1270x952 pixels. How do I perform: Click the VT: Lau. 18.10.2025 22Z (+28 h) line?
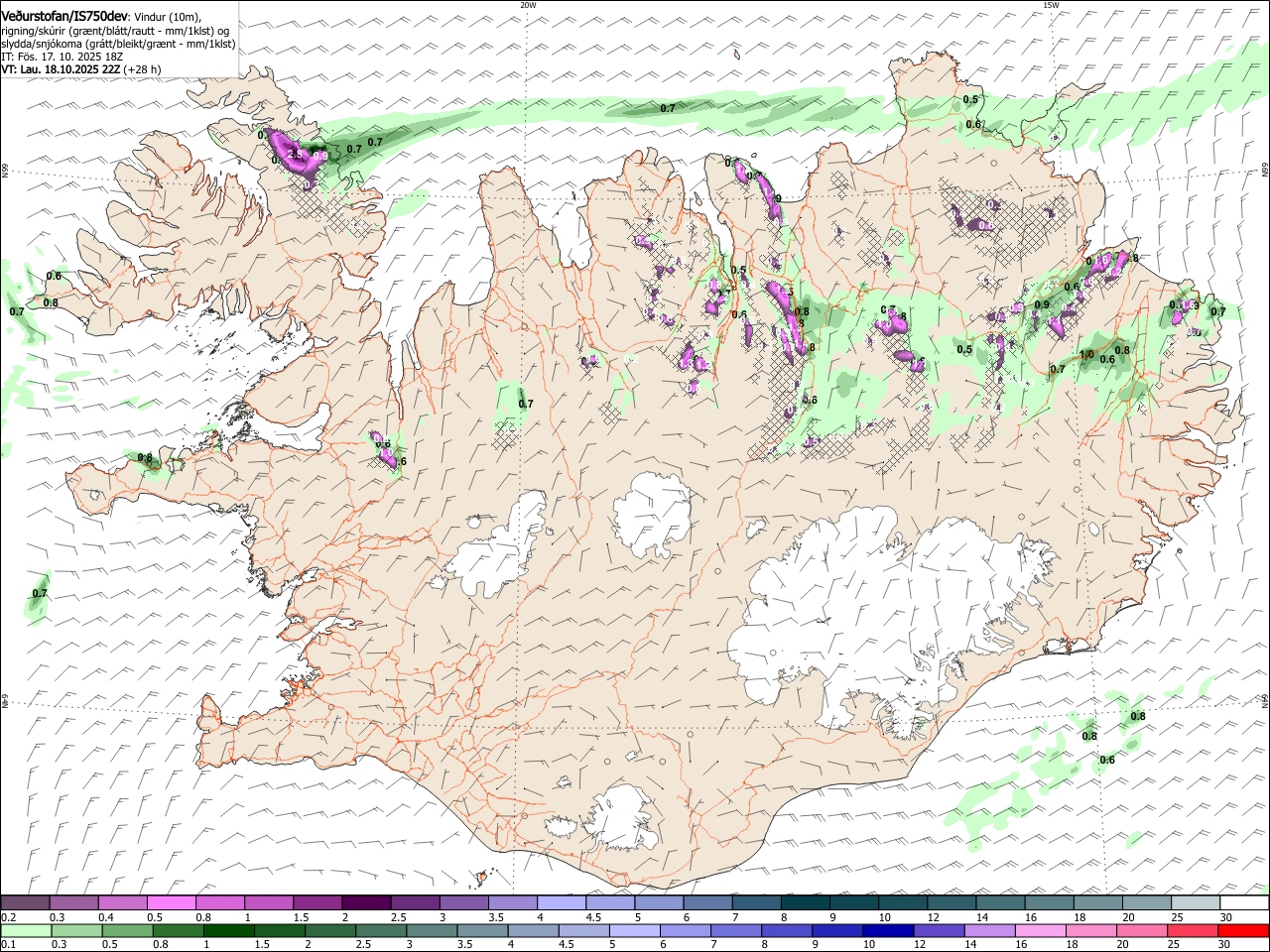click(80, 70)
